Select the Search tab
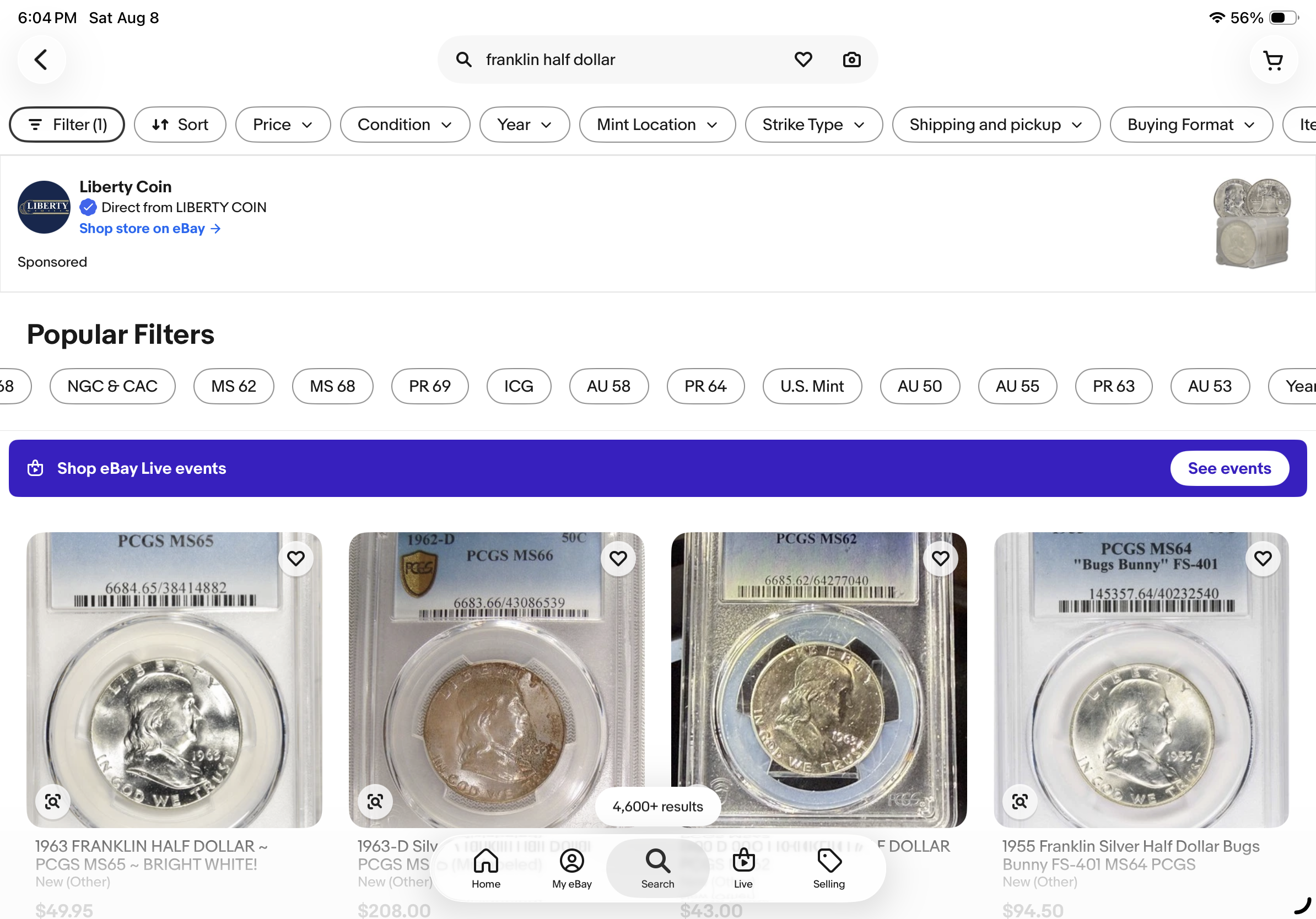The image size is (1316, 919). (657, 868)
